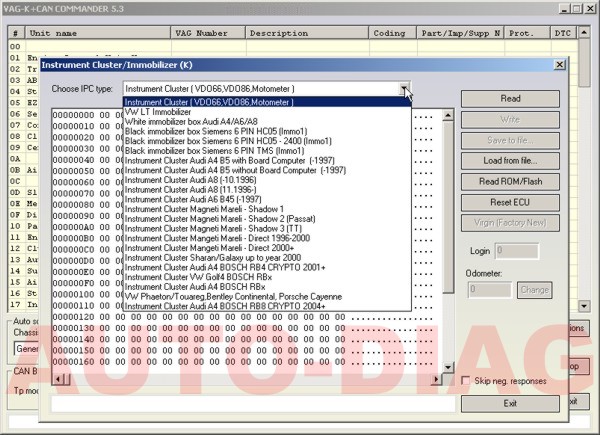Click hex view scroll down arrow

[x=448, y=367]
